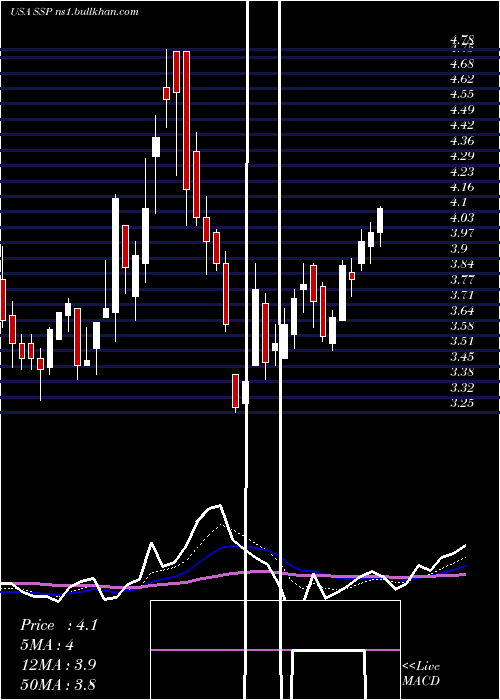Image resolution: width=500 pixels, height=700 pixels.
Task: Select the '12MA : 3.9' legend entry
Action: point(58,665)
